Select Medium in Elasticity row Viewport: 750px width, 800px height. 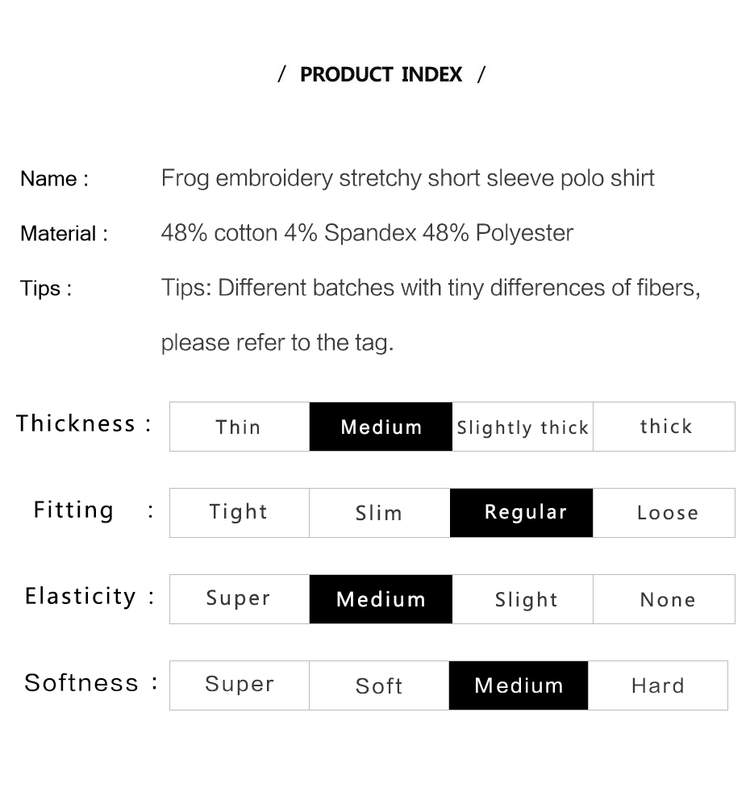coord(381,599)
